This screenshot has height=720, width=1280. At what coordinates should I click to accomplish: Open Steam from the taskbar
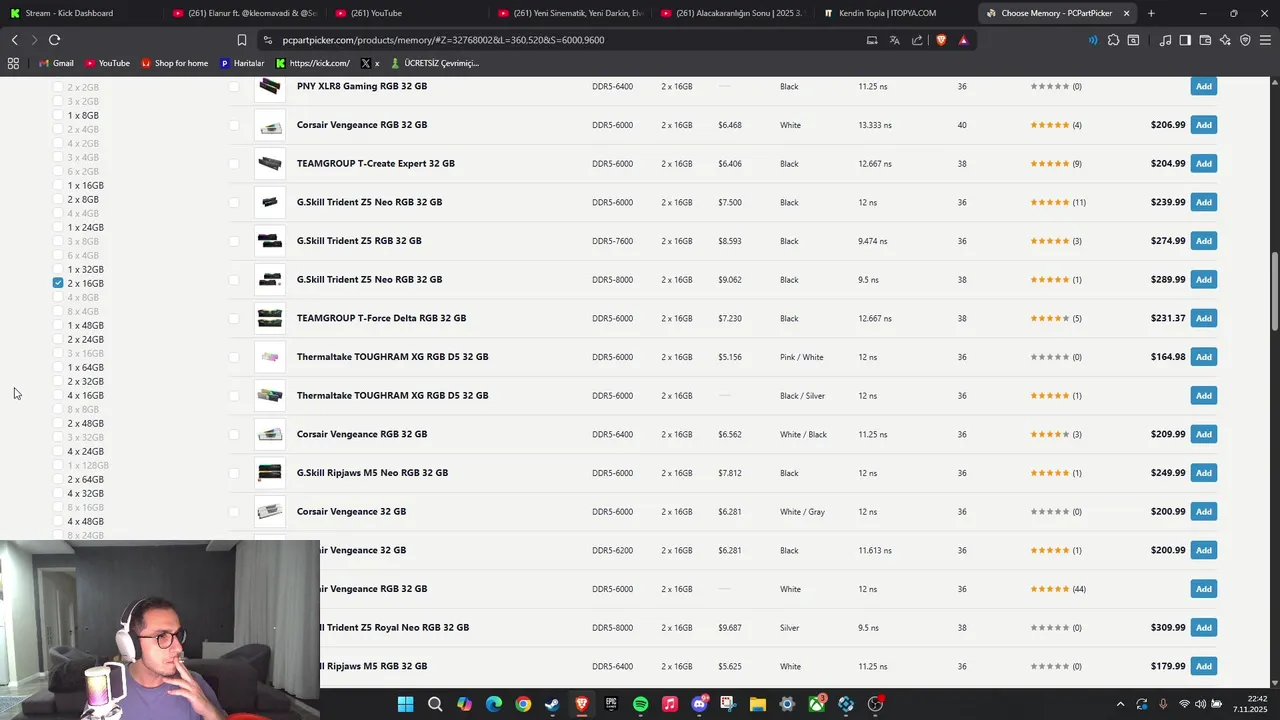(552, 704)
